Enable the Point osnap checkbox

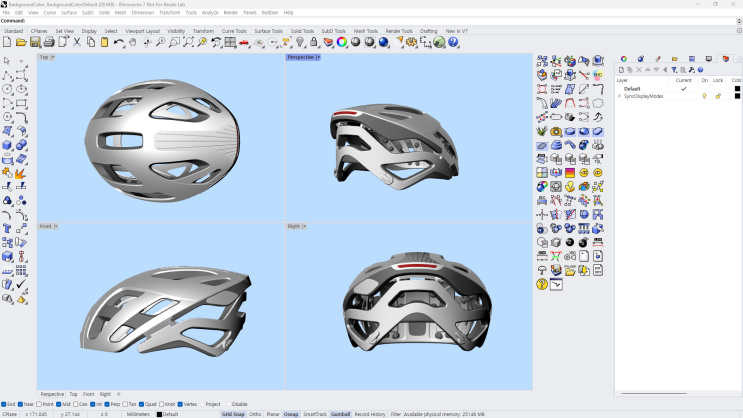pyautogui.click(x=39, y=404)
